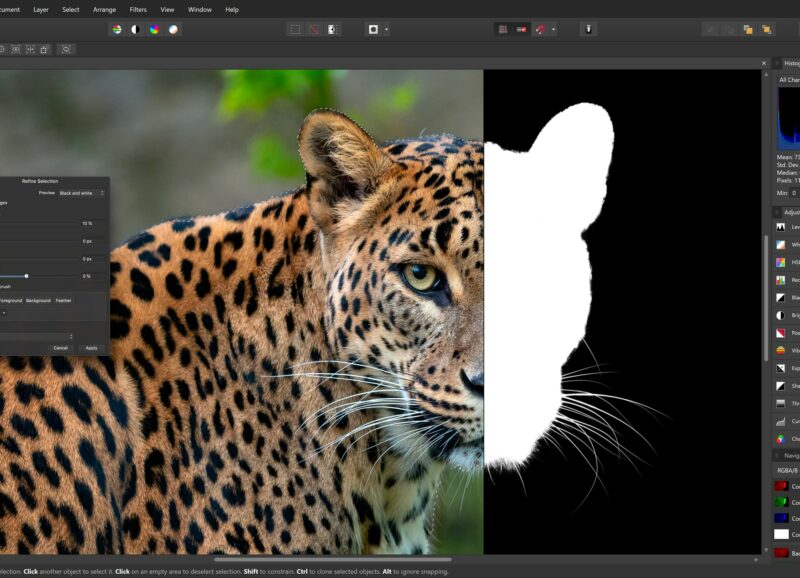Viewport: 800px width, 578px height.
Task: Add a White Balance adjustment
Action: click(781, 245)
